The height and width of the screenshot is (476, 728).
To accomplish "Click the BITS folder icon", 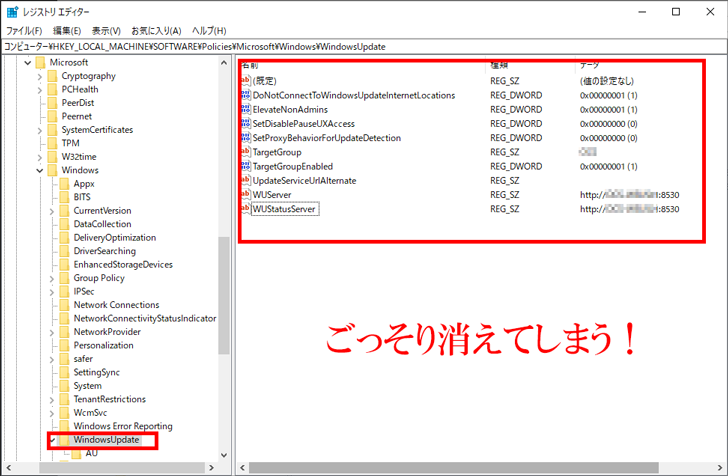I will (65, 197).
